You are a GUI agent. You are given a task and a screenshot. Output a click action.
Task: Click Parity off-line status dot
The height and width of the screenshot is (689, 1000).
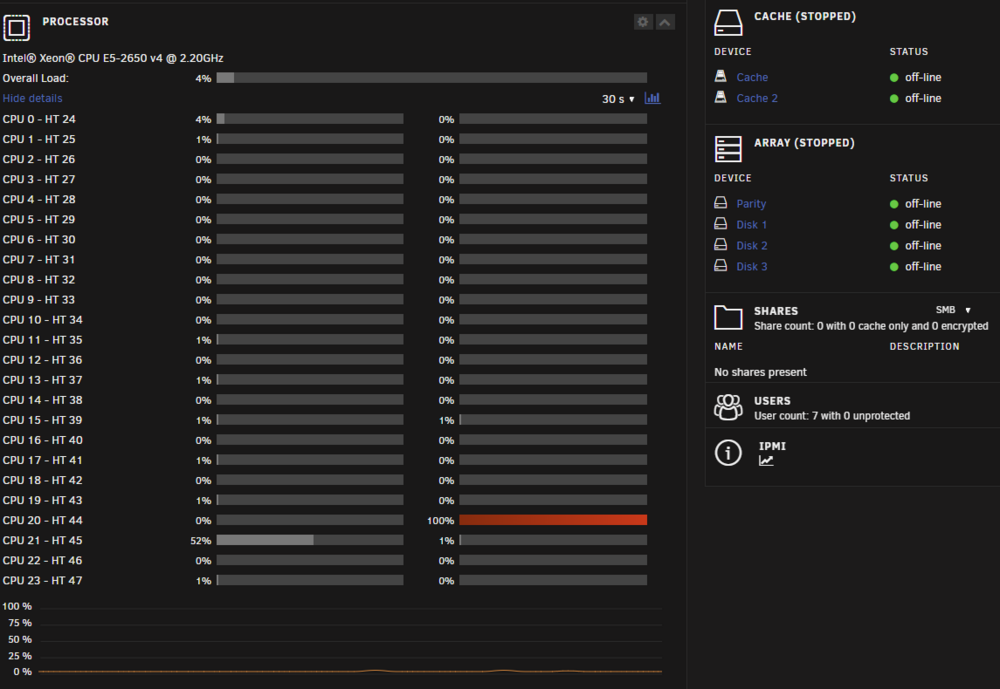click(894, 204)
